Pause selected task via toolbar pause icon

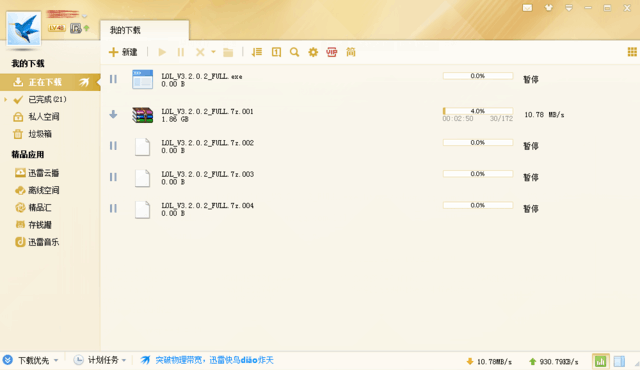(x=181, y=52)
